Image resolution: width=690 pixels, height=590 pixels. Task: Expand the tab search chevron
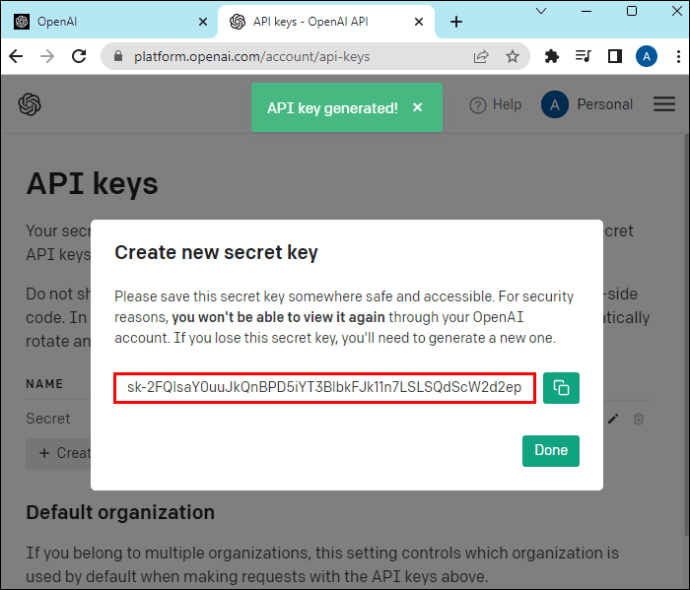point(541,11)
